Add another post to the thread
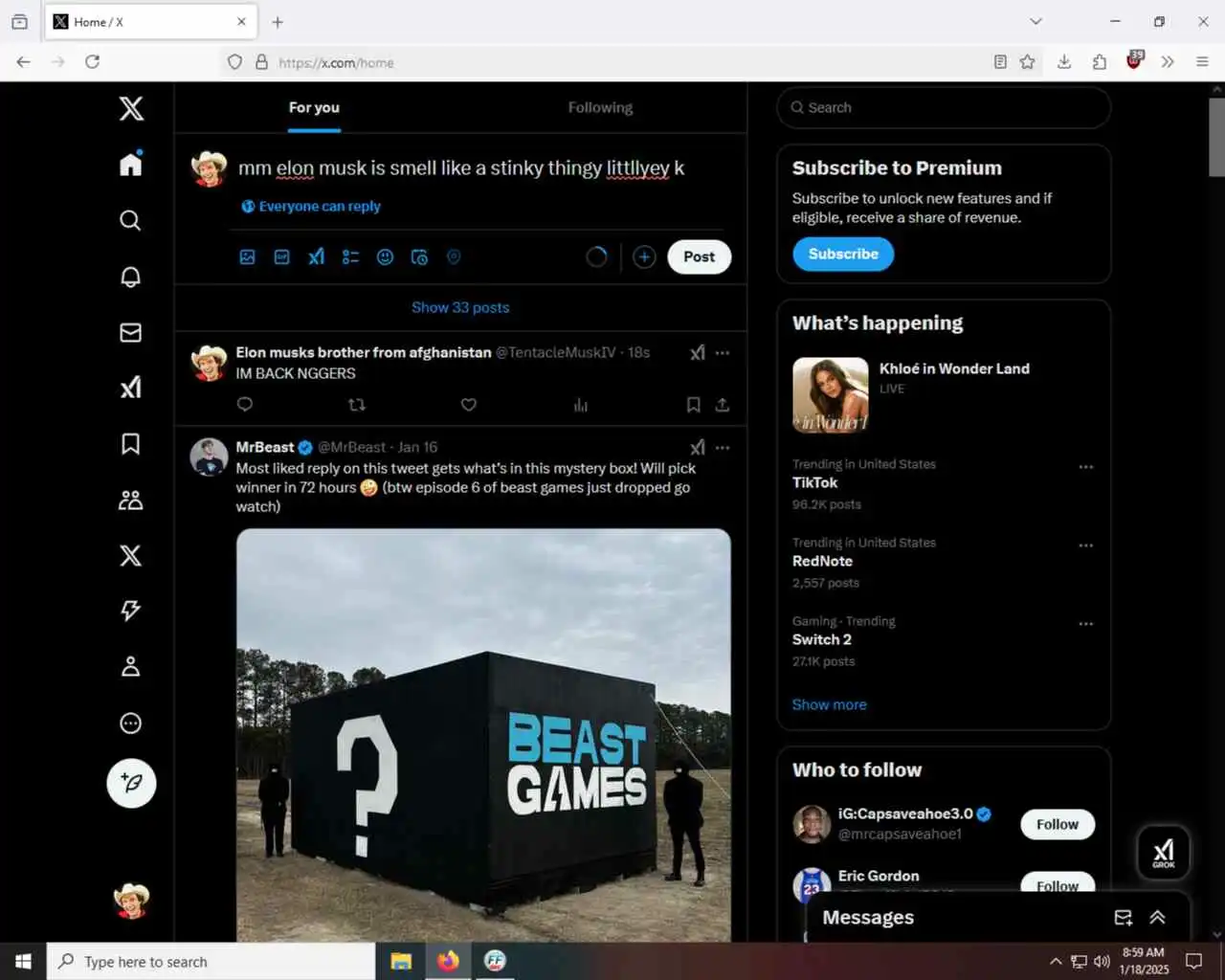1225x980 pixels. pyautogui.click(x=644, y=256)
